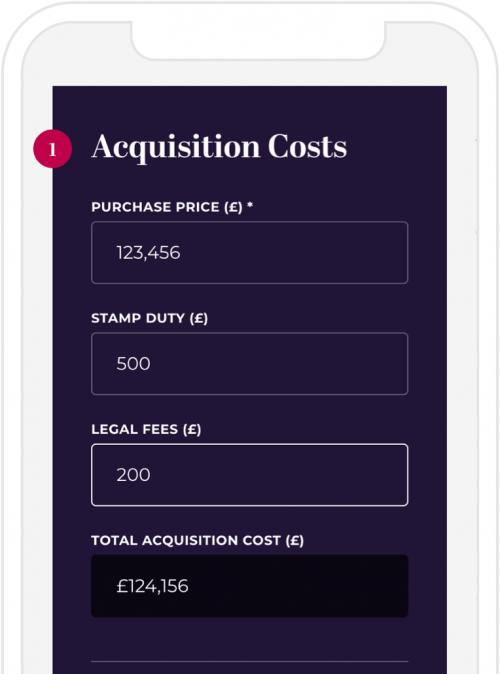500x674 pixels.
Task: Select the Acquisition Costs heading
Action: 219,147
